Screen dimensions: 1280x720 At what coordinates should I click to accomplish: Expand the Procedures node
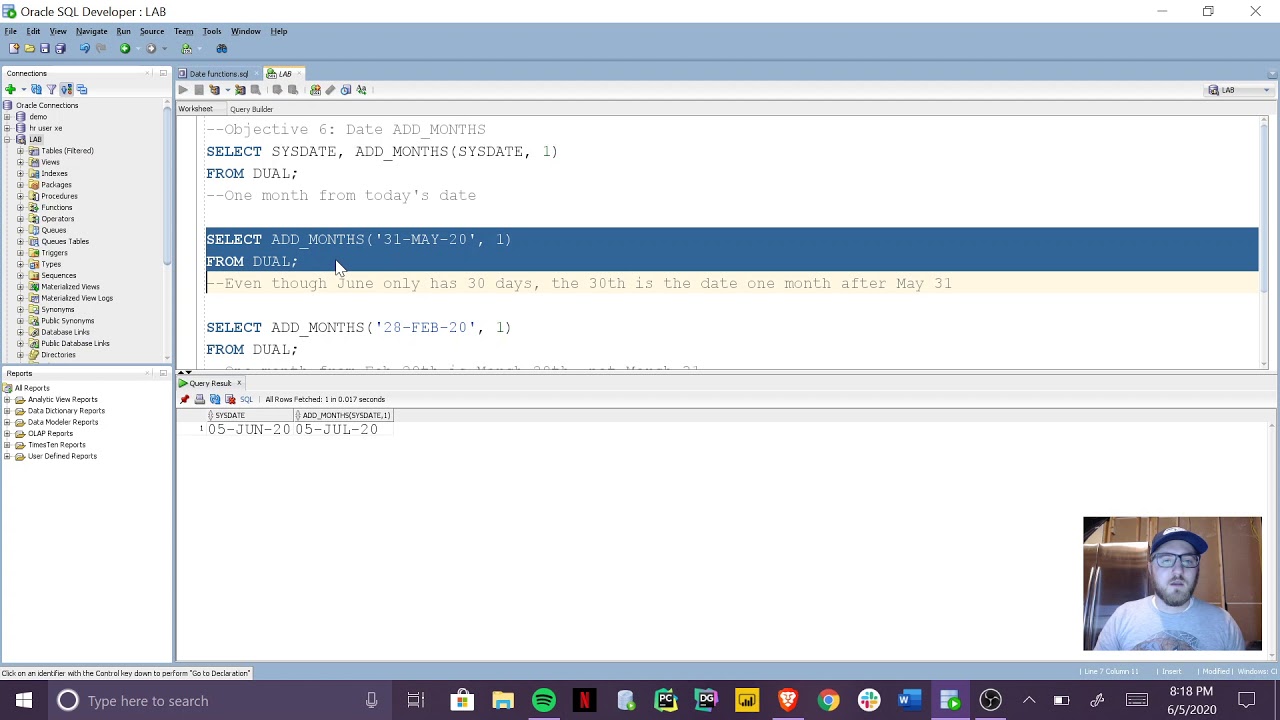pos(20,196)
